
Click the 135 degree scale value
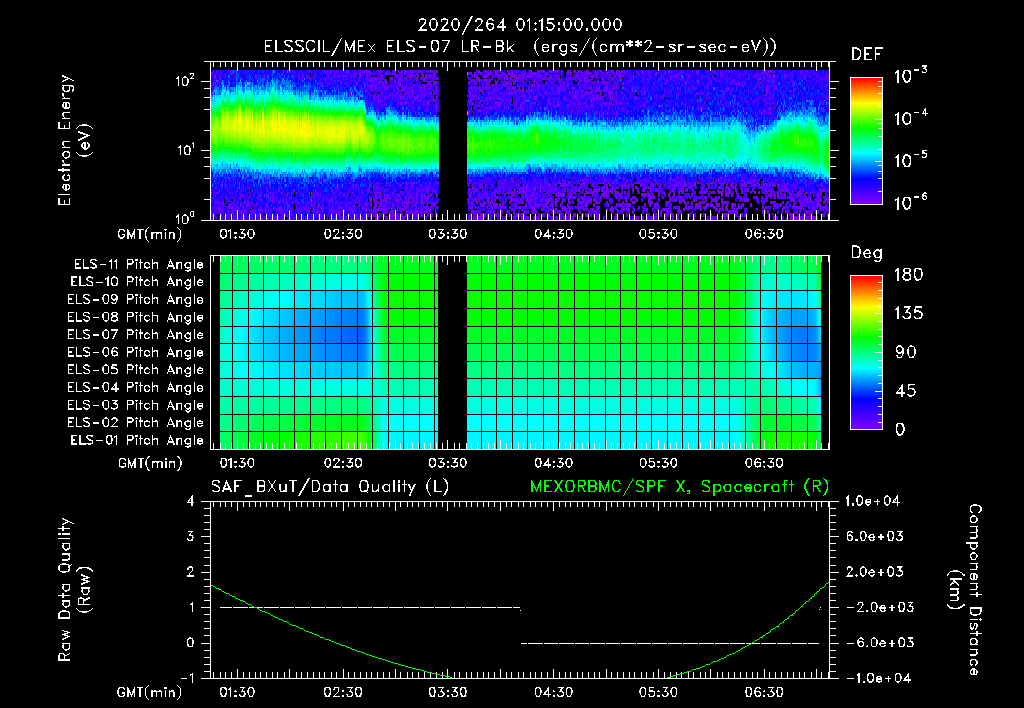pyautogui.click(x=909, y=313)
